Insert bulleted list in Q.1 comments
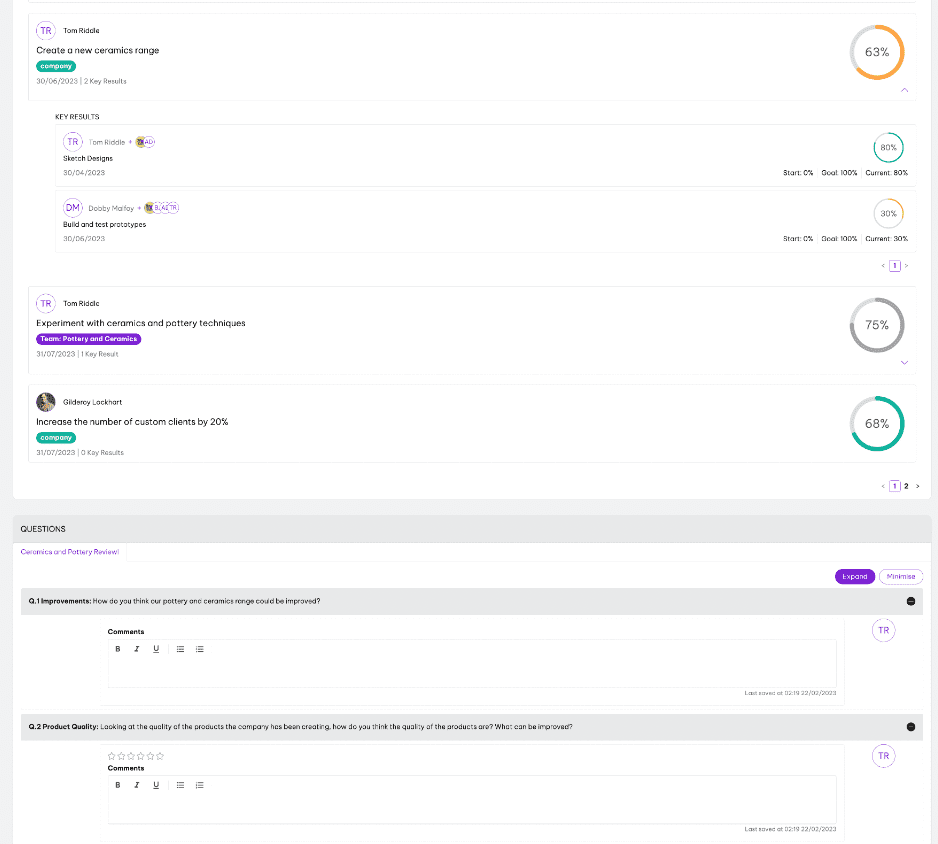Screen dimensions: 938x844 [x=180, y=649]
